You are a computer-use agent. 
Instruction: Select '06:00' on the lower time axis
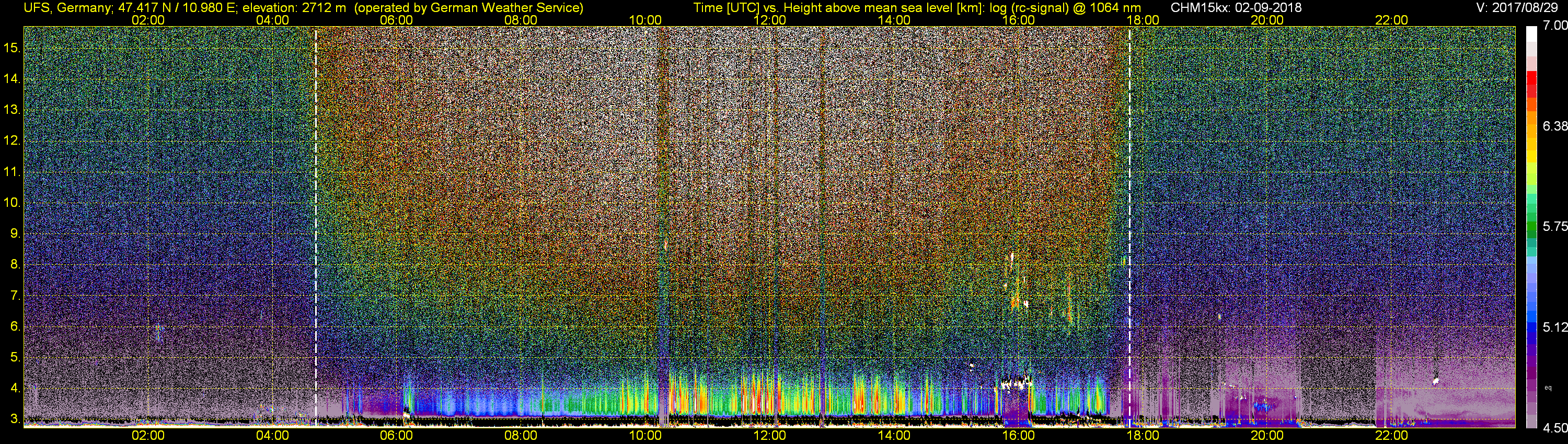pos(396,436)
